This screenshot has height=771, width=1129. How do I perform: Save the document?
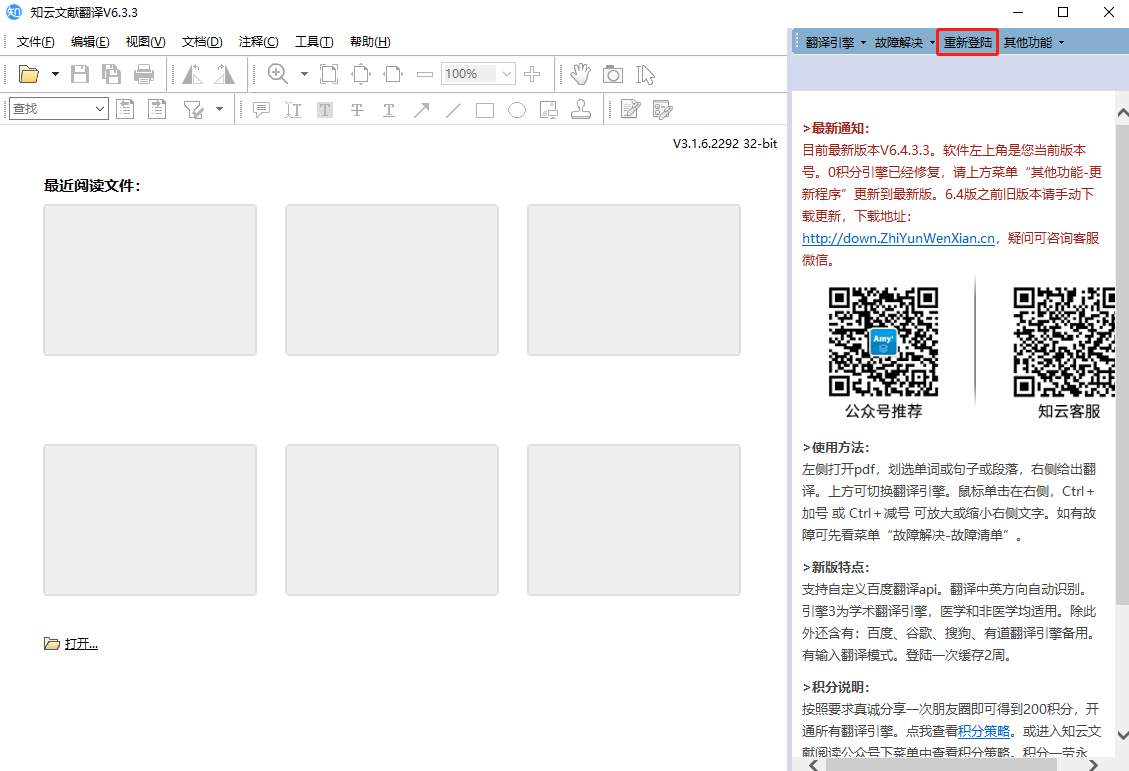(x=79, y=74)
